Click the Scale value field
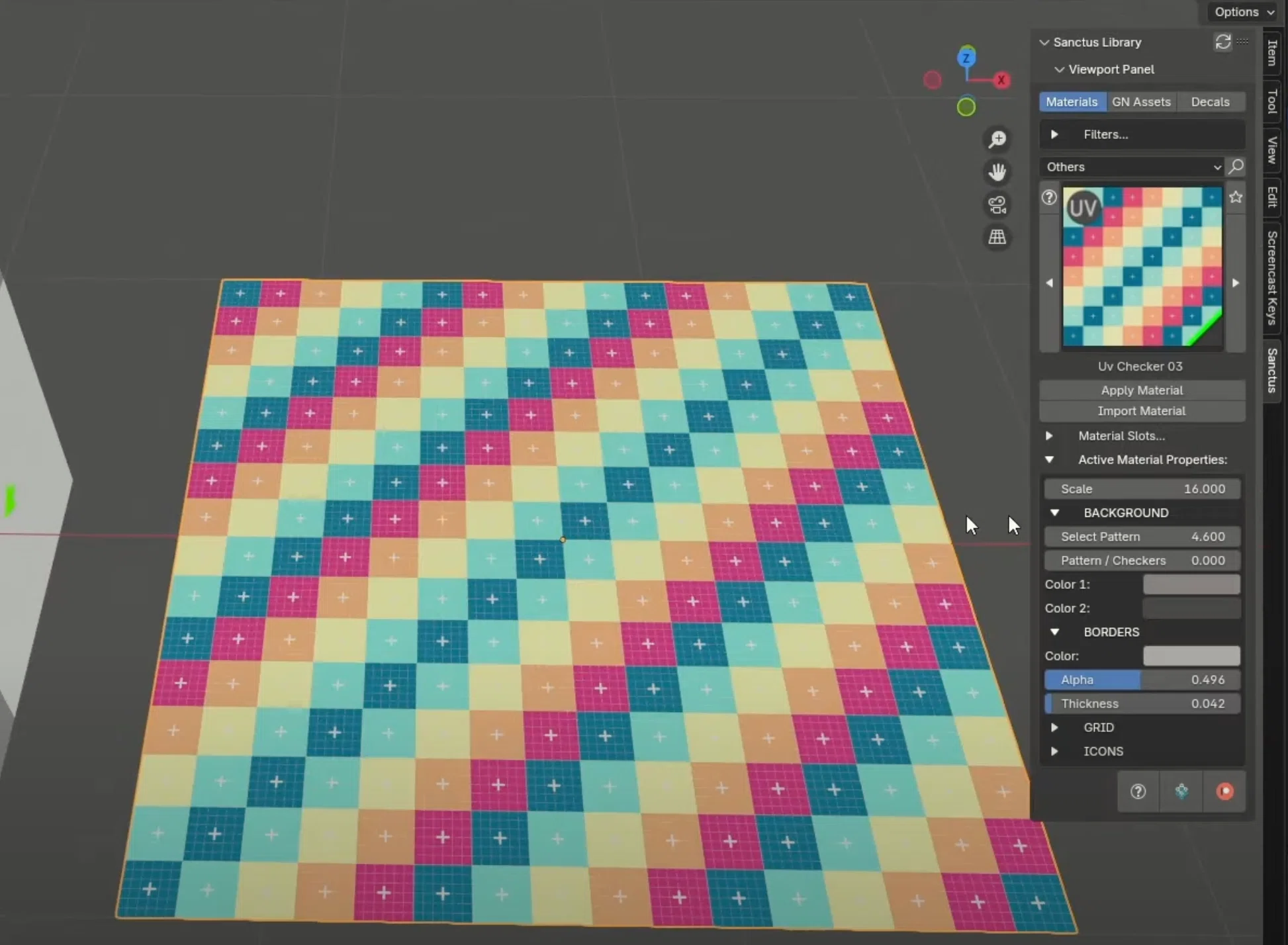 click(x=1142, y=489)
